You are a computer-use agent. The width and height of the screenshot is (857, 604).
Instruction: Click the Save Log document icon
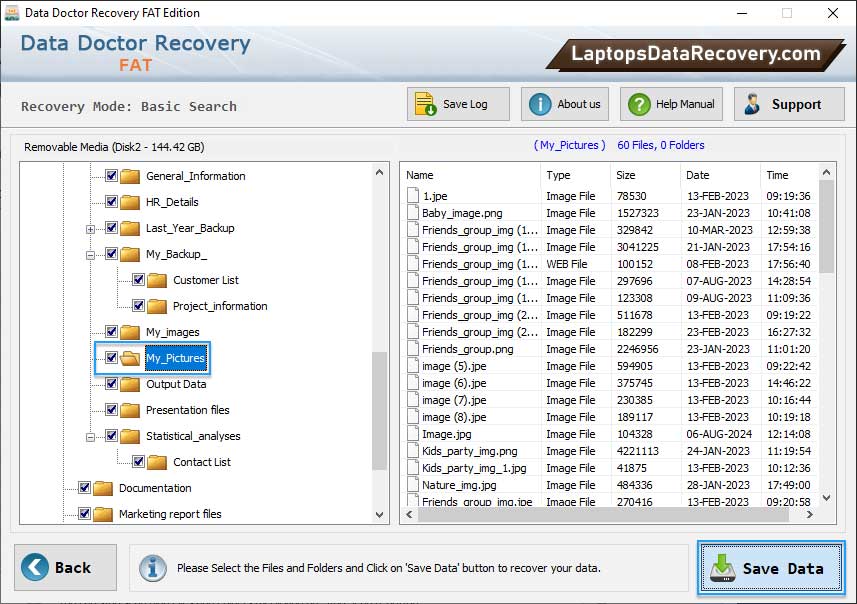(425, 104)
